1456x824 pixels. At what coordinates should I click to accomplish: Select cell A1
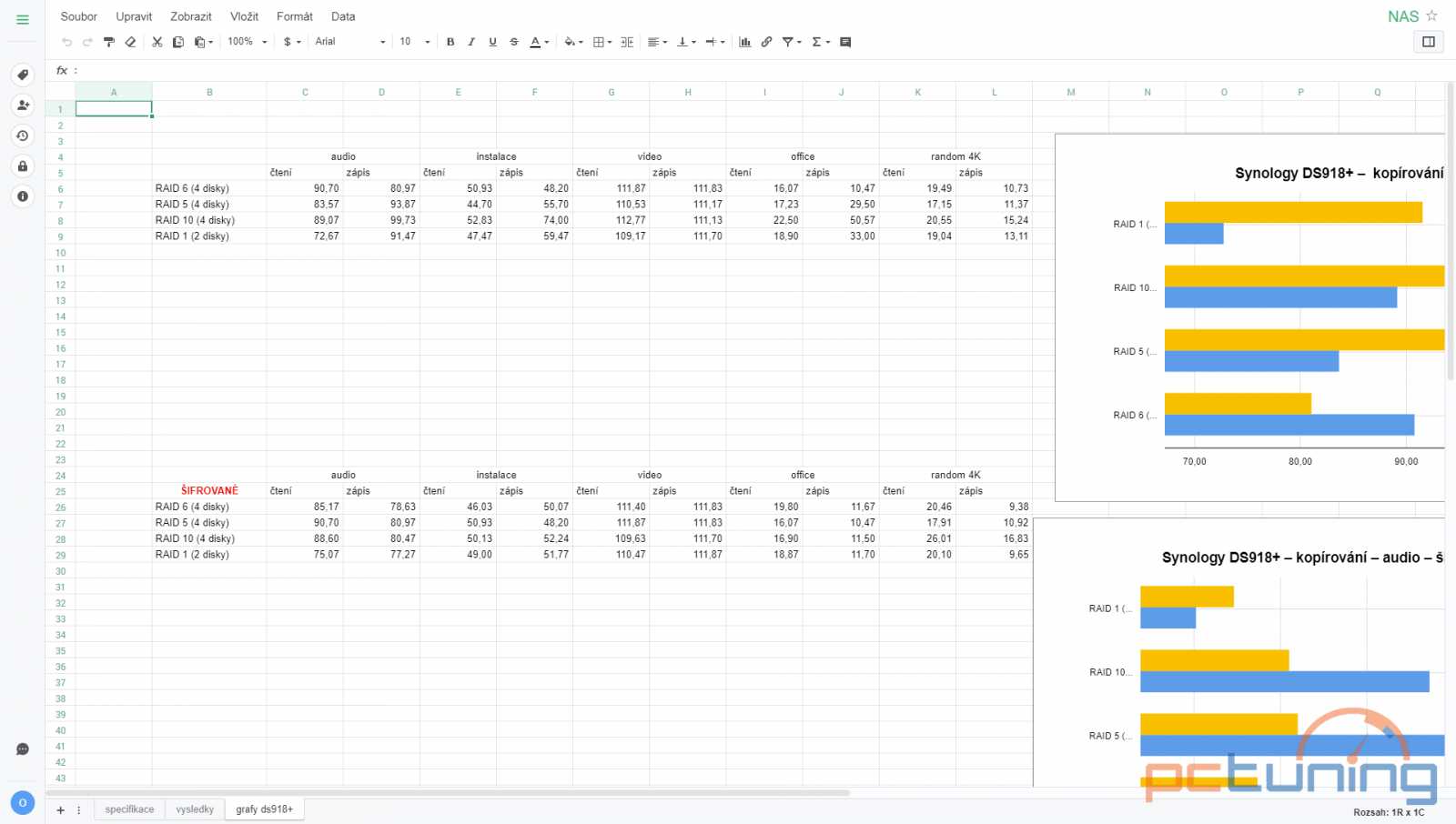pyautogui.click(x=114, y=108)
